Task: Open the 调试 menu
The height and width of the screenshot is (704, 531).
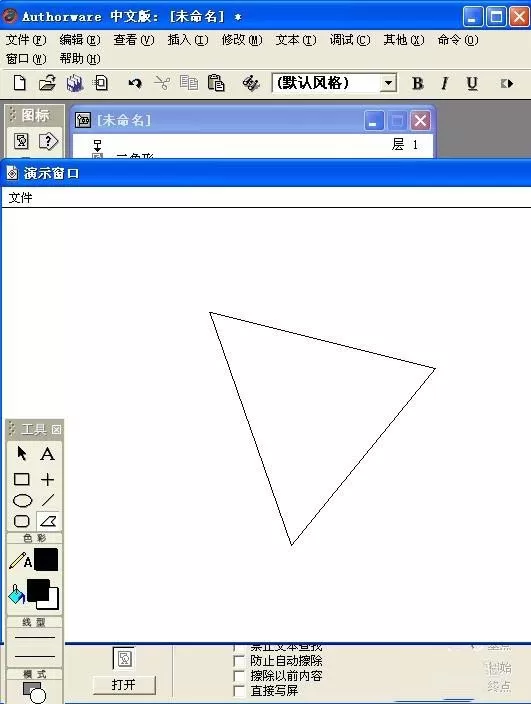Action: click(x=350, y=40)
